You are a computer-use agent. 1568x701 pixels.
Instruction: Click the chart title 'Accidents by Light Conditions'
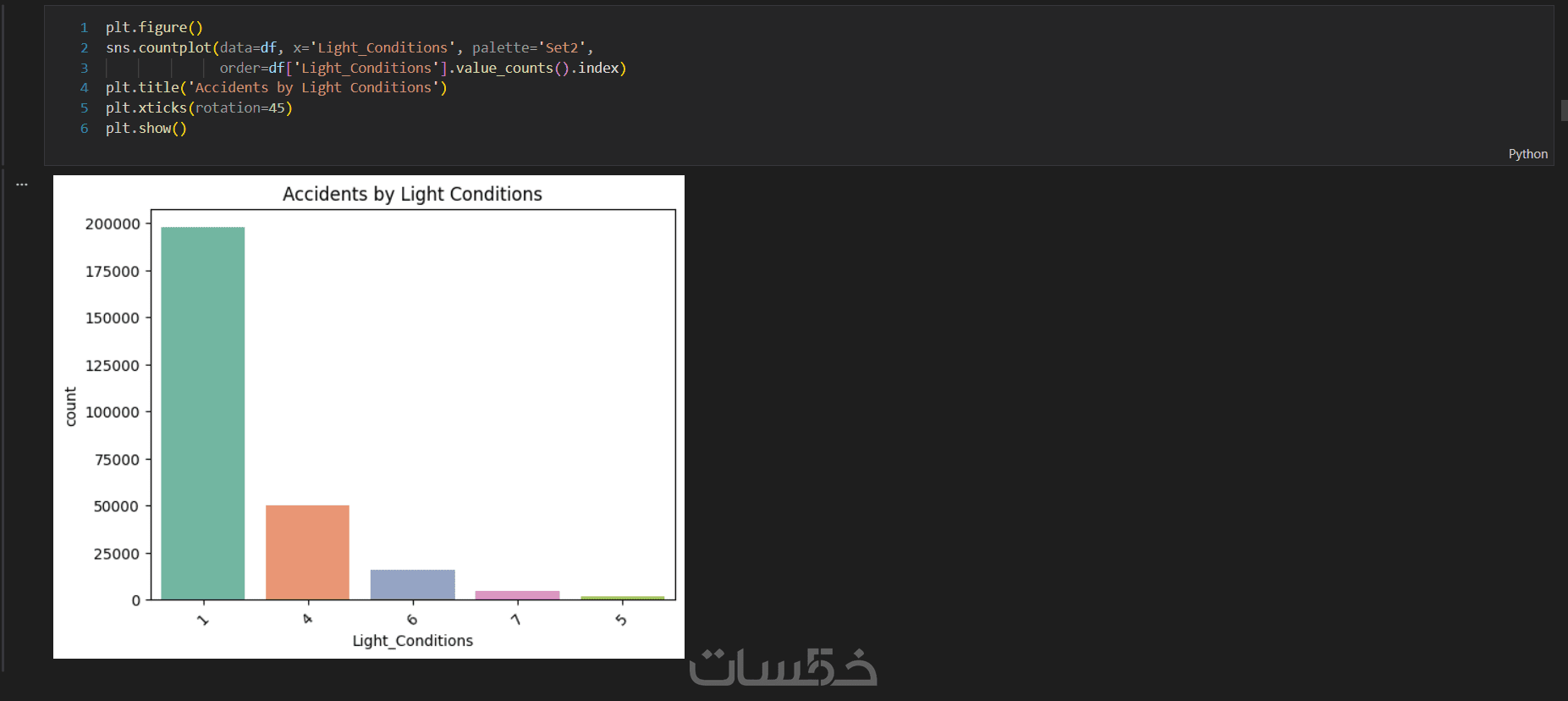[412, 195]
